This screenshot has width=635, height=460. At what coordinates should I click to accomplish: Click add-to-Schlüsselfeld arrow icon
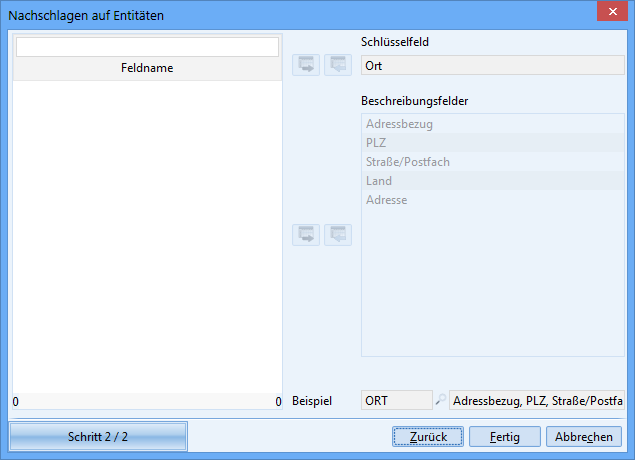coord(305,65)
